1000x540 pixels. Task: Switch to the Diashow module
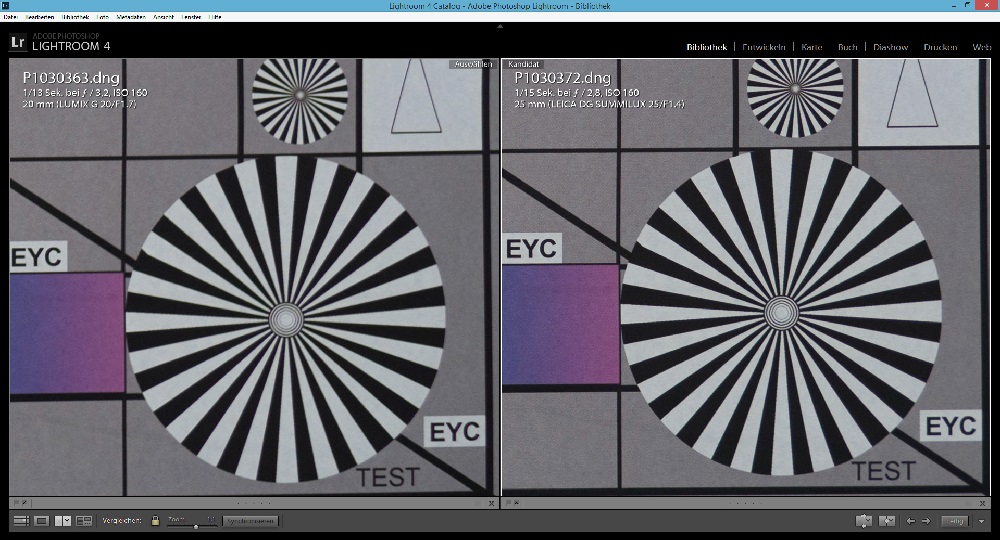coord(890,47)
